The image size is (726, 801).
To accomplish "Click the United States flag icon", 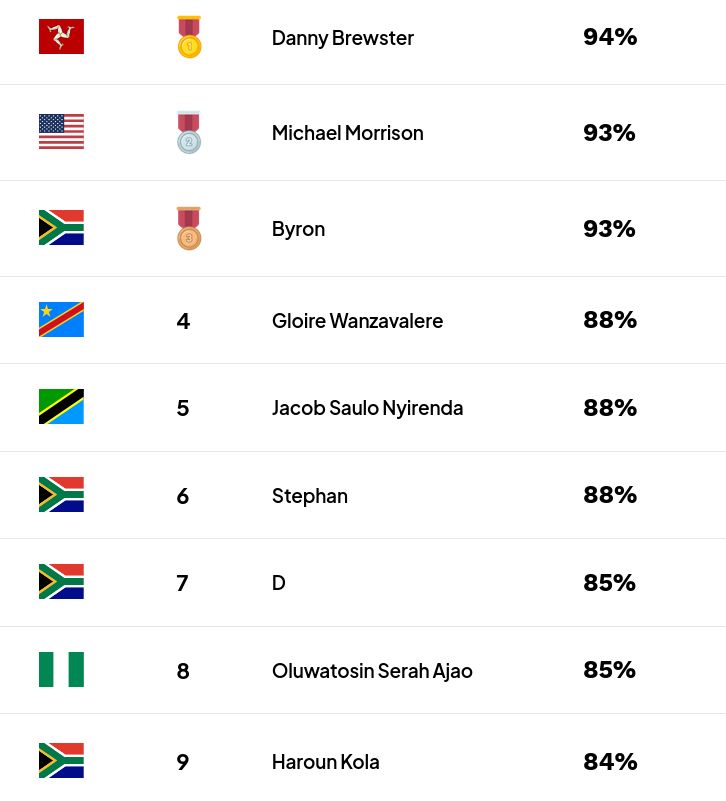I will [61, 132].
